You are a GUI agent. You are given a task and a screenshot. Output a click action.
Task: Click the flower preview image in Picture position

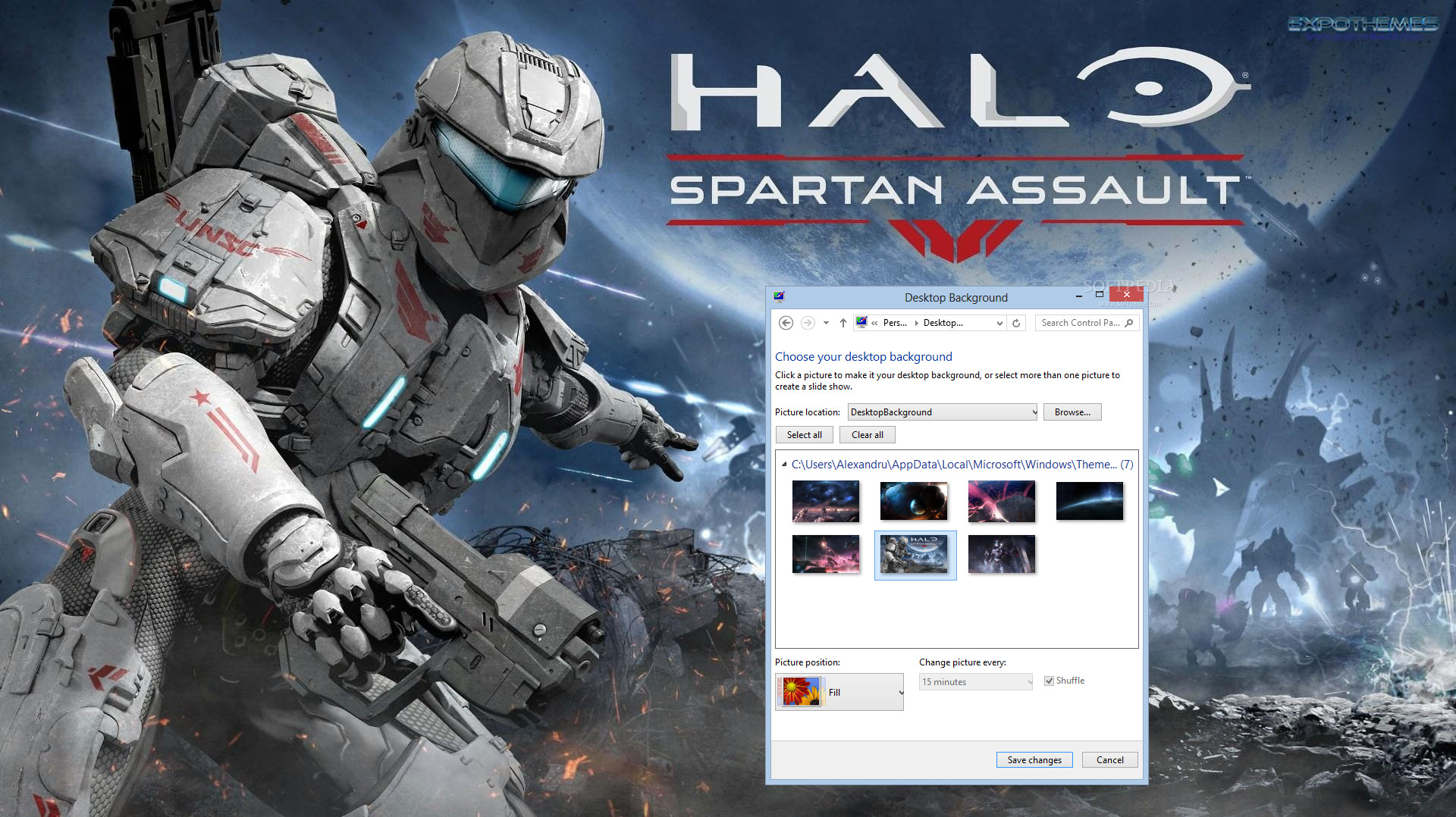coord(801,692)
